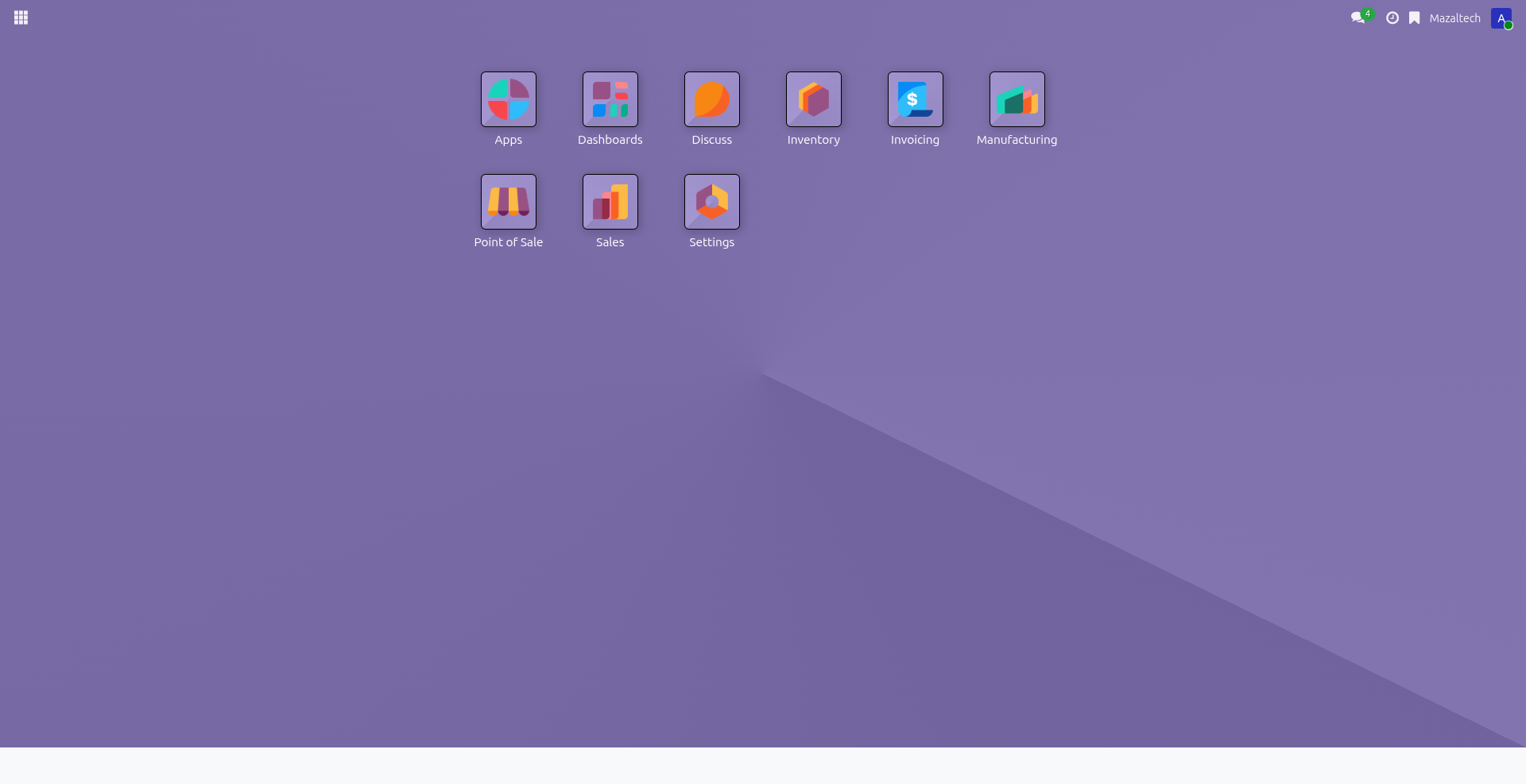Open the Manufacturing app

coord(1017,99)
